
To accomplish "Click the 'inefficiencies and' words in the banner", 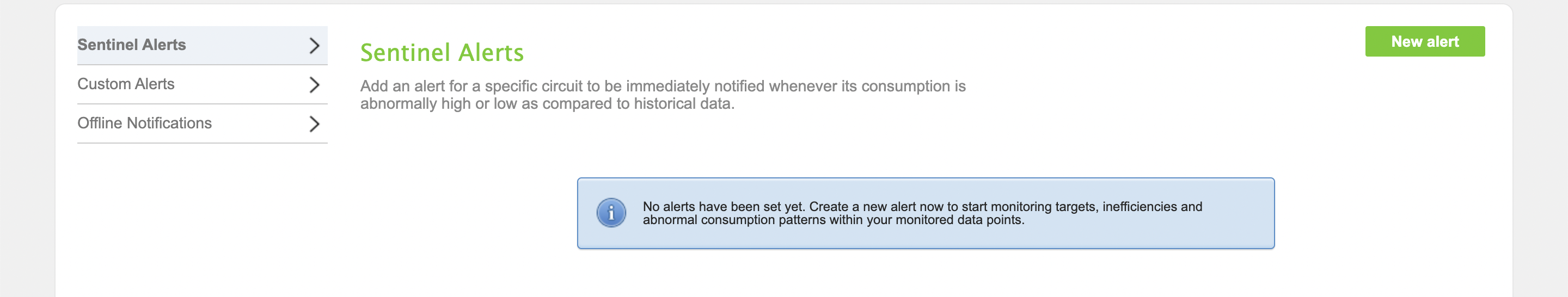I will (1152, 206).
